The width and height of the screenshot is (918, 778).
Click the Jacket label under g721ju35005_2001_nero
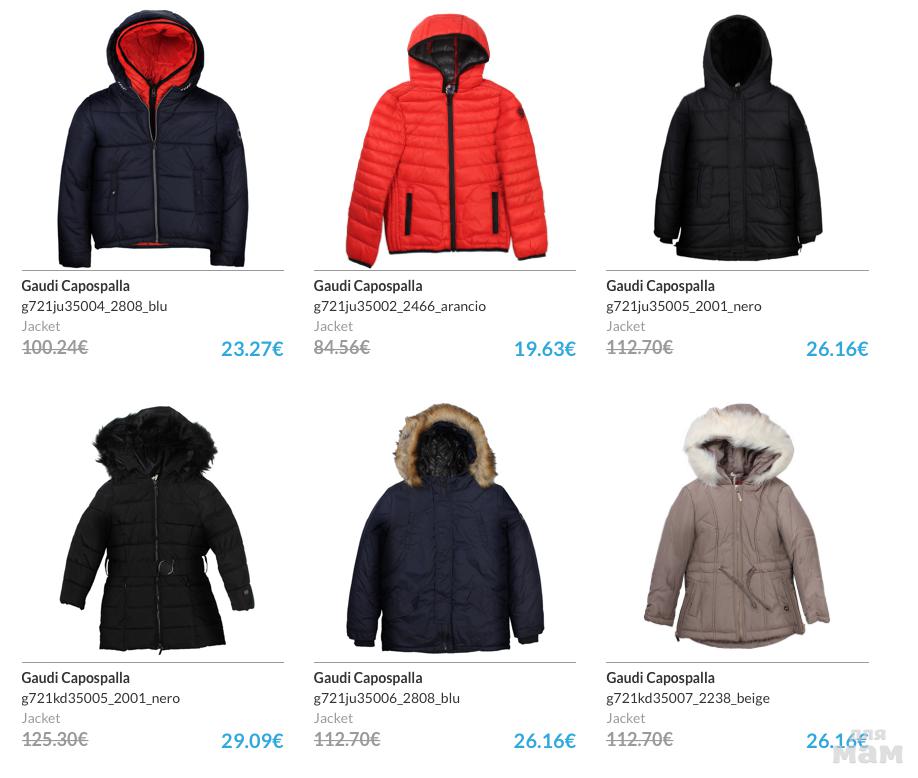(626, 327)
